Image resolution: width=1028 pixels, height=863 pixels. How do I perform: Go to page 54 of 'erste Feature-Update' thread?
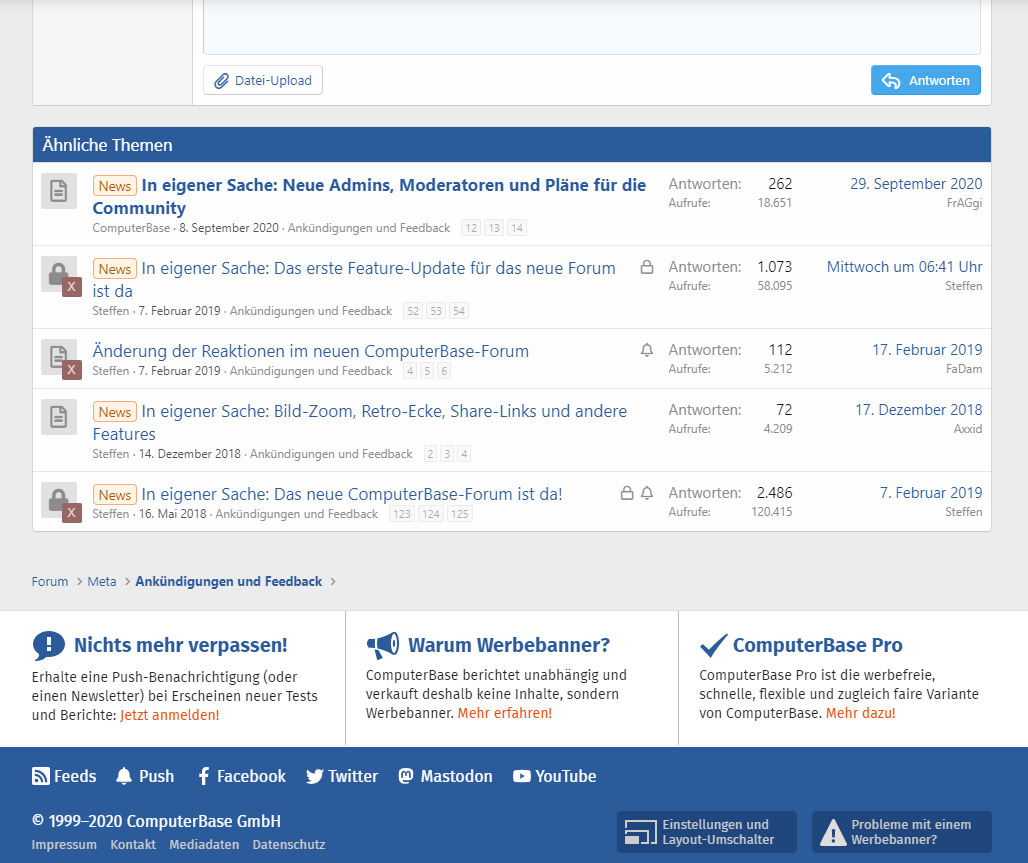pos(459,311)
